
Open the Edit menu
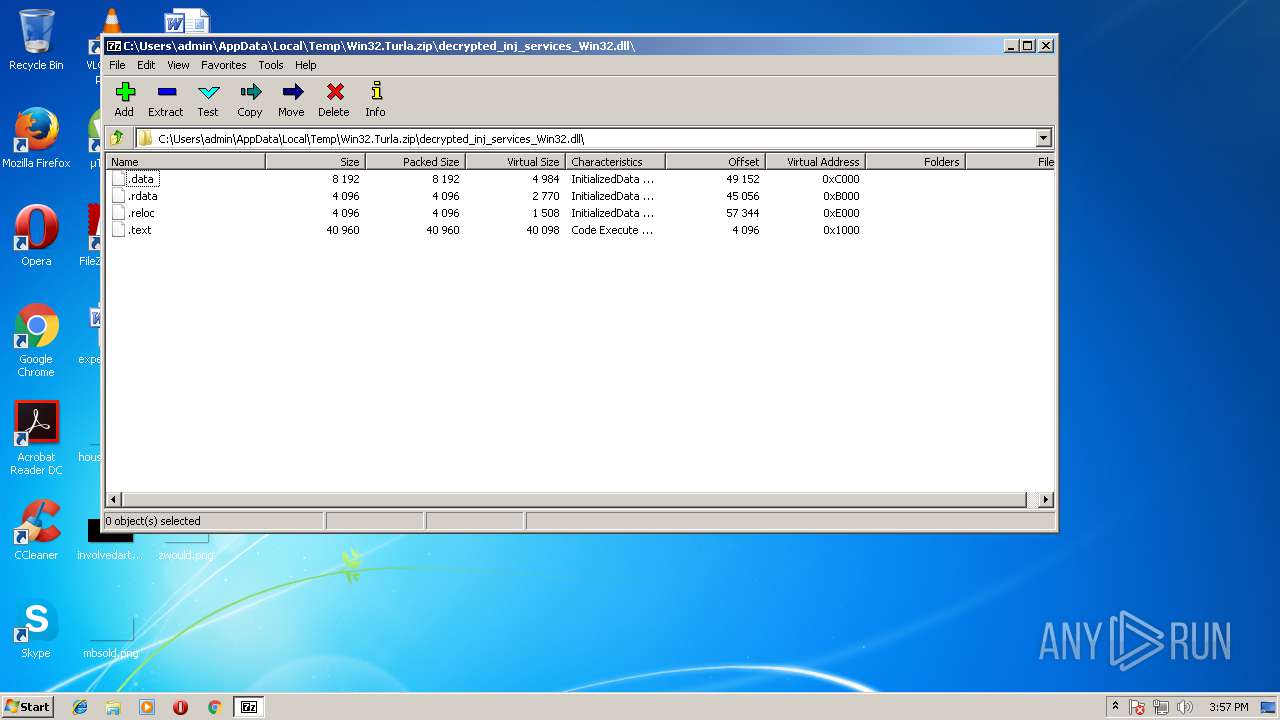[146, 65]
